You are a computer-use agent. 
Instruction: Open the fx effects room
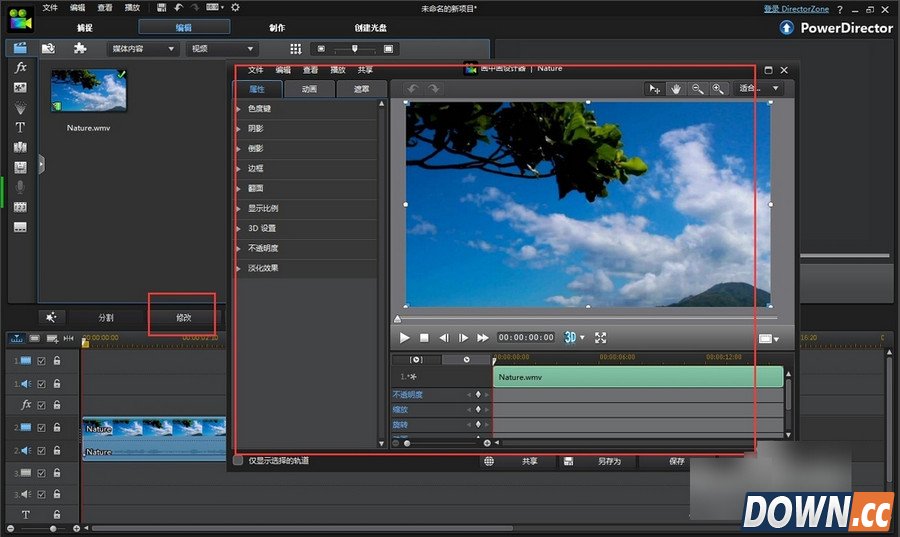click(x=20, y=68)
